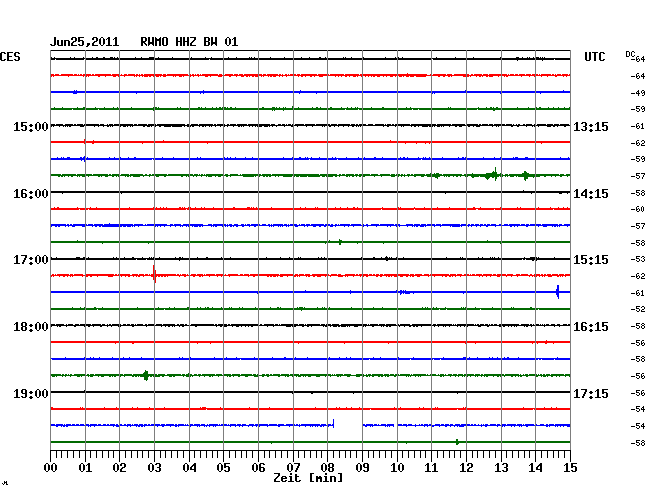
Task: Select the 10 minute tick label
Action: (x=397, y=468)
